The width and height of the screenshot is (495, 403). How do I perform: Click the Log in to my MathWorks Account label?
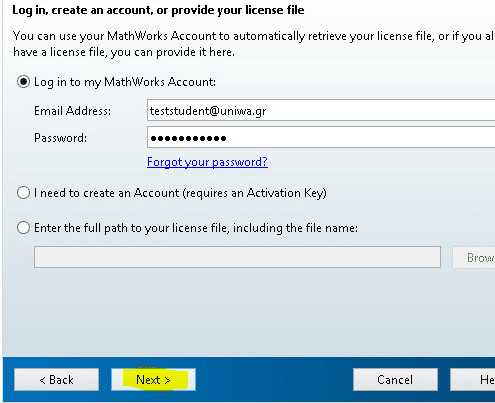click(x=125, y=82)
